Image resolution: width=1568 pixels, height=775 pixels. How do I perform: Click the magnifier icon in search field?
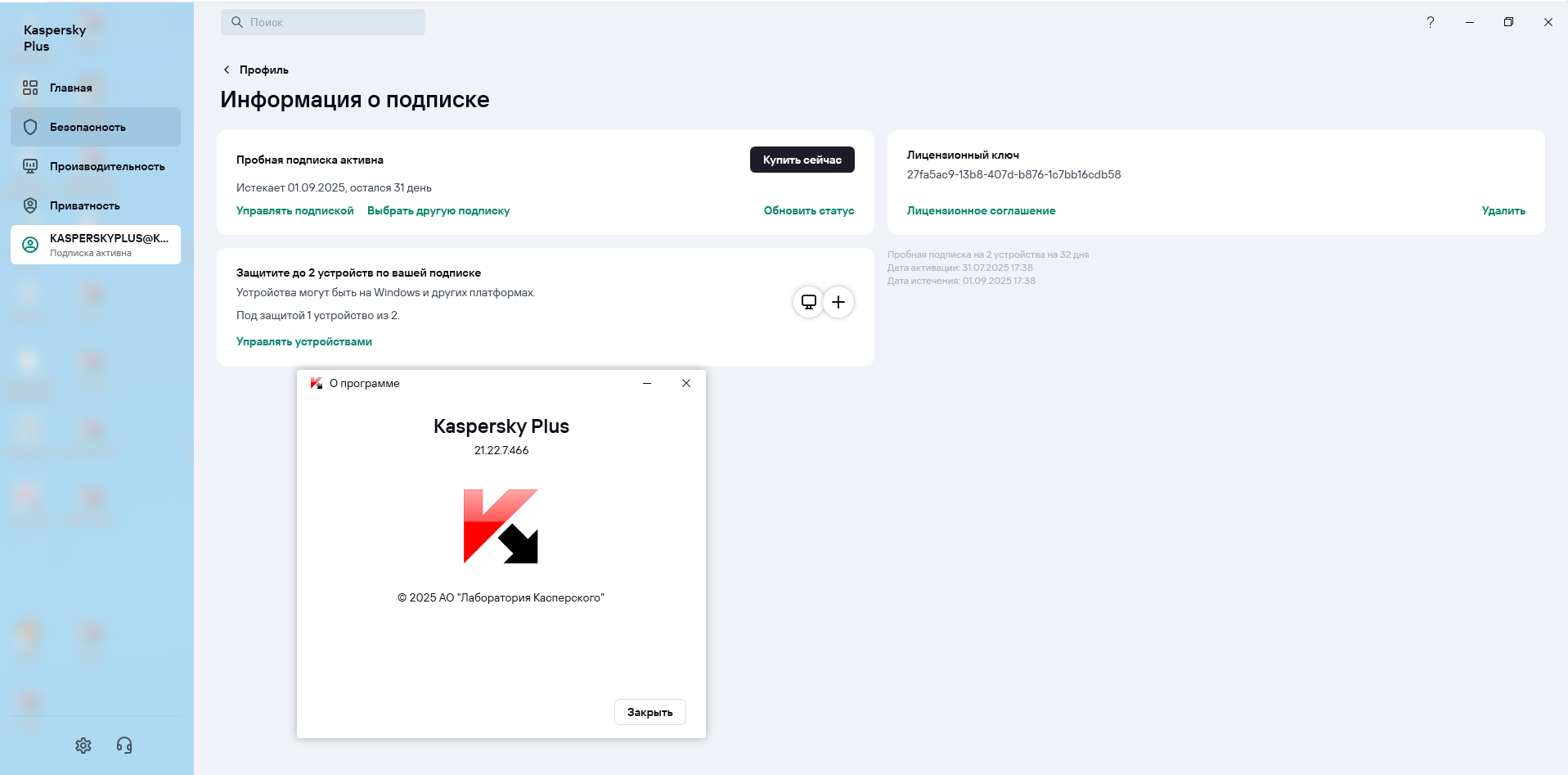pyautogui.click(x=237, y=22)
